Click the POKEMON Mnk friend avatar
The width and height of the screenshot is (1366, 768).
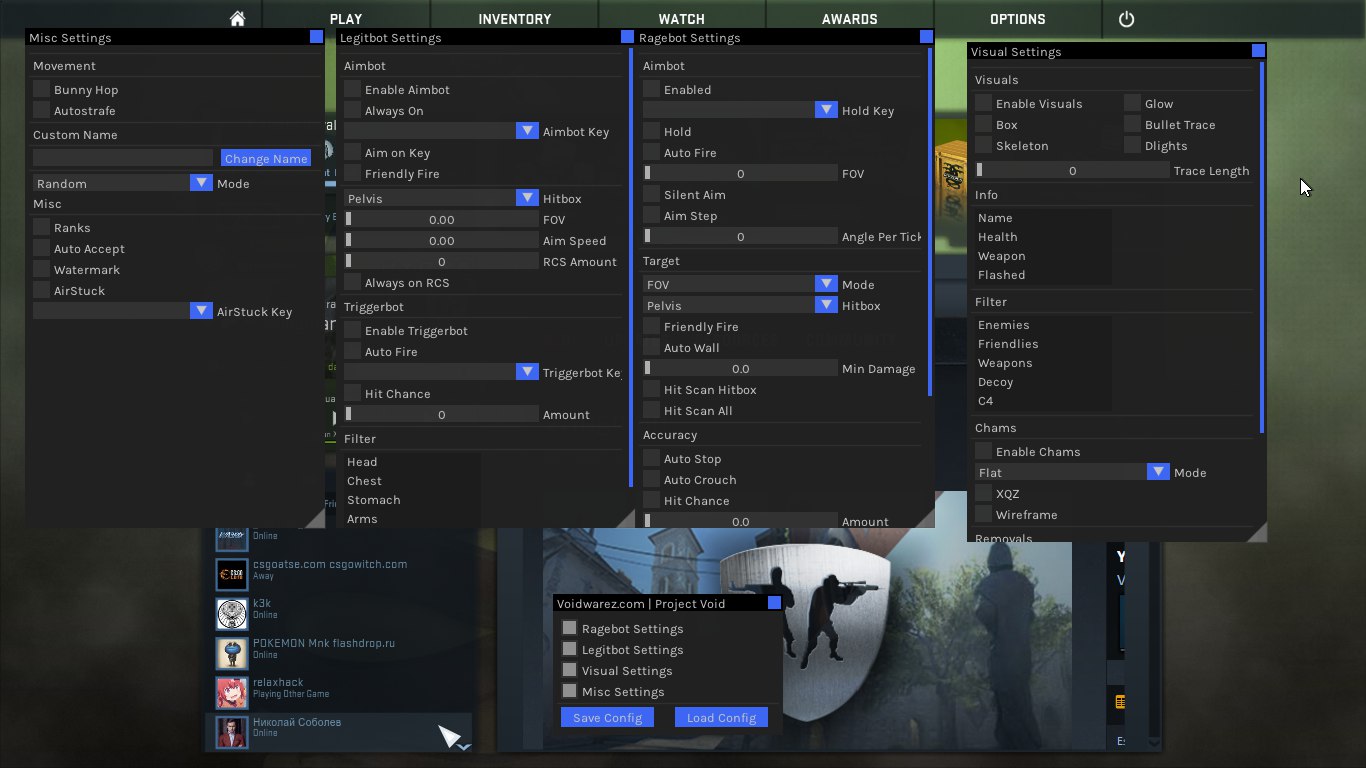tap(232, 653)
